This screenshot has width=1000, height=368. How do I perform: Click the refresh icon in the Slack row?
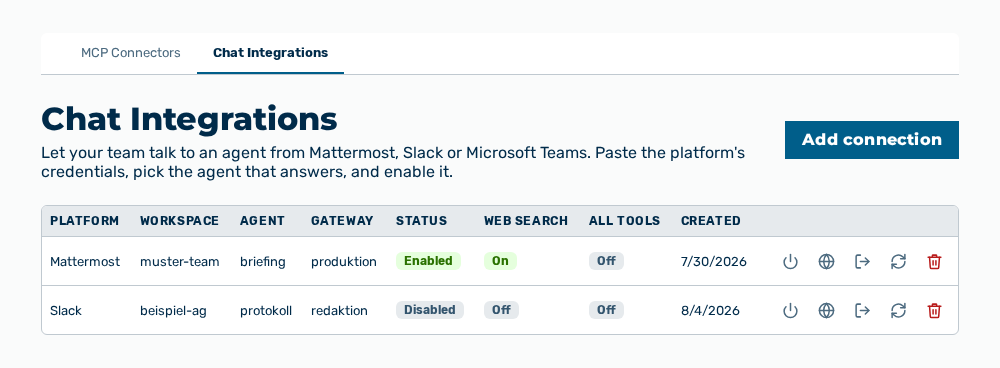[898, 311]
